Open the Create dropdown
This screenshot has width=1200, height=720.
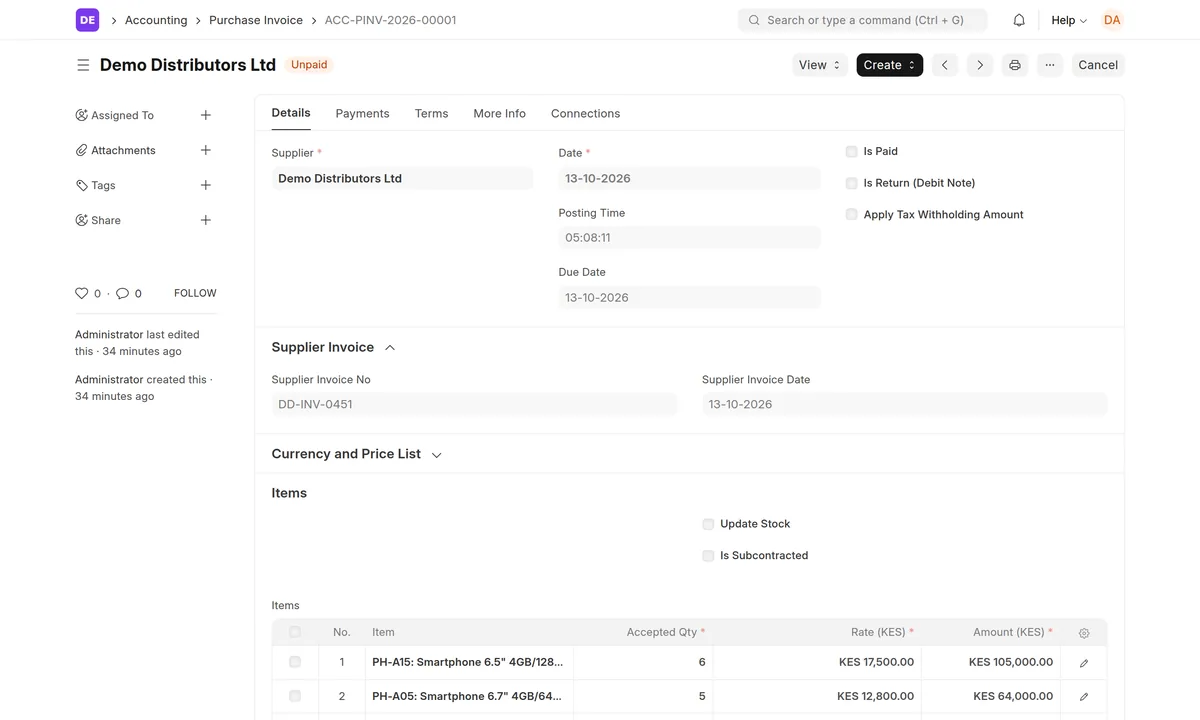tap(889, 65)
